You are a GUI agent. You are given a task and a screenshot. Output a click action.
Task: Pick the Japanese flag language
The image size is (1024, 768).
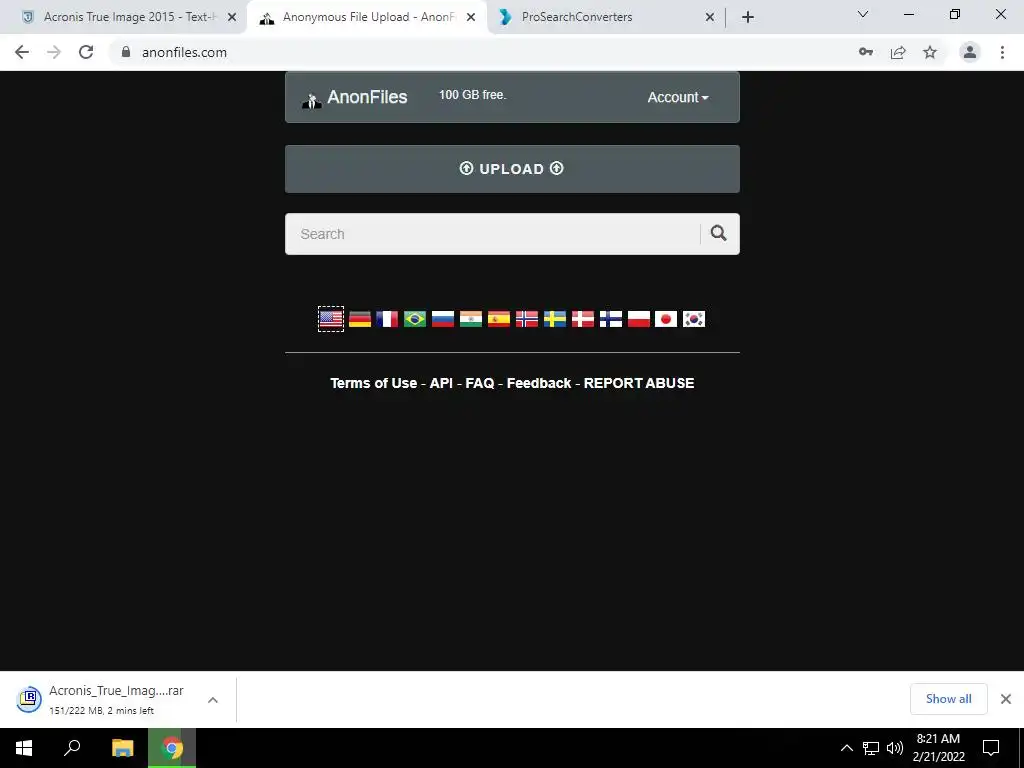coord(666,319)
